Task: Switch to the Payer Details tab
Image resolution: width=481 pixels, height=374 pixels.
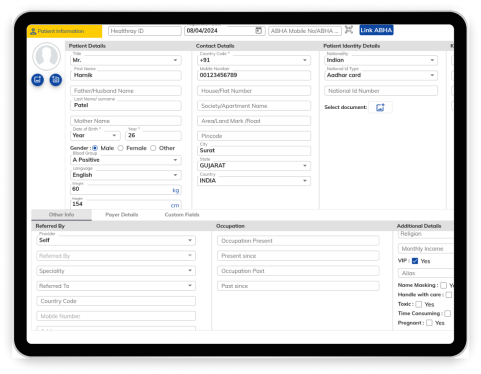Action: (x=122, y=215)
